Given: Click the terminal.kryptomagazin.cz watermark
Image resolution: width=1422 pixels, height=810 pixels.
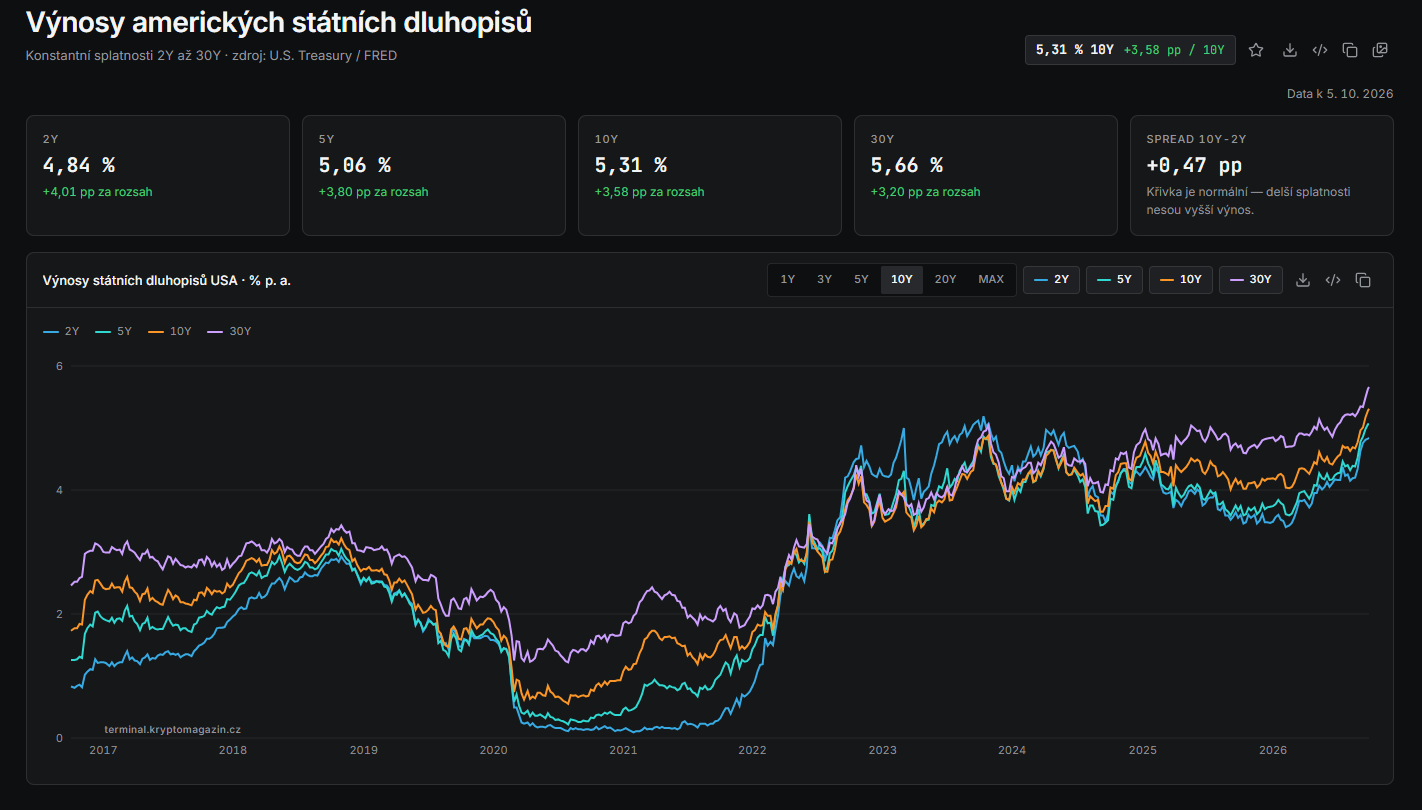Looking at the screenshot, I should click(172, 730).
